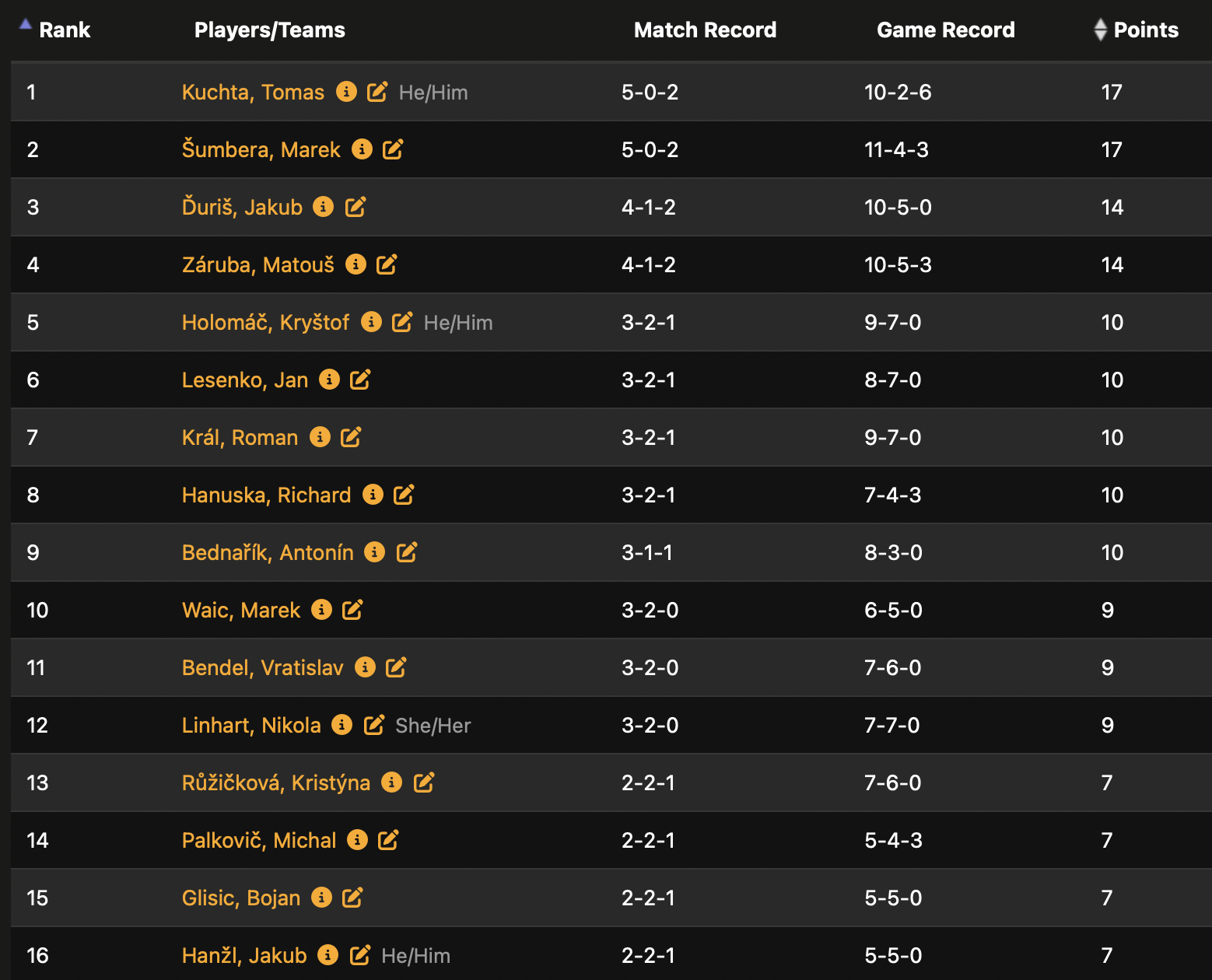Show info for Ďuriš, Jakub
The width and height of the screenshot is (1212, 980).
(x=323, y=207)
